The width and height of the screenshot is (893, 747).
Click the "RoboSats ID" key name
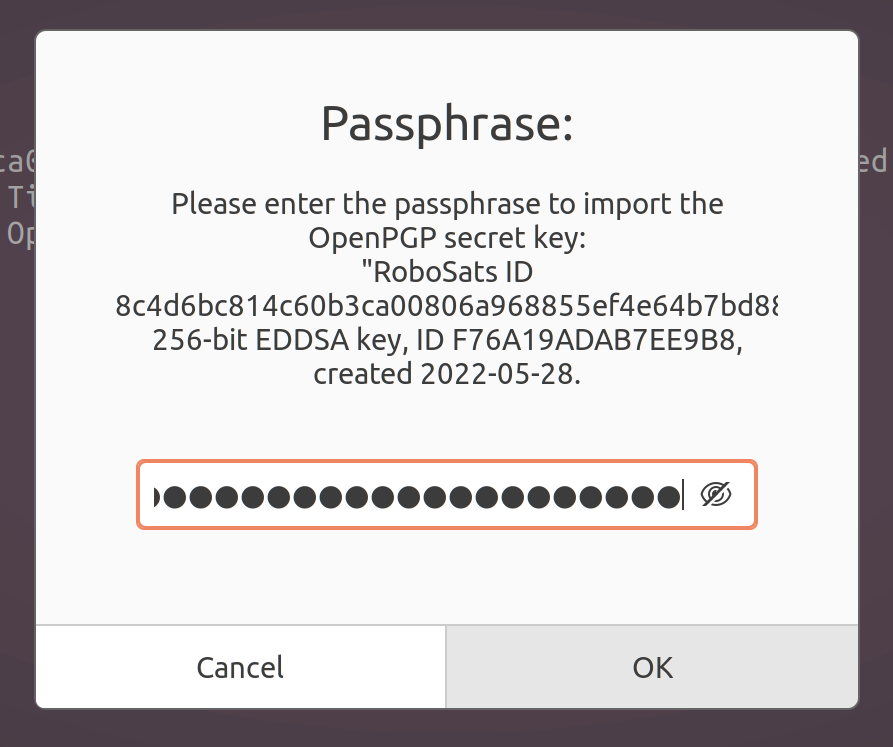446,272
